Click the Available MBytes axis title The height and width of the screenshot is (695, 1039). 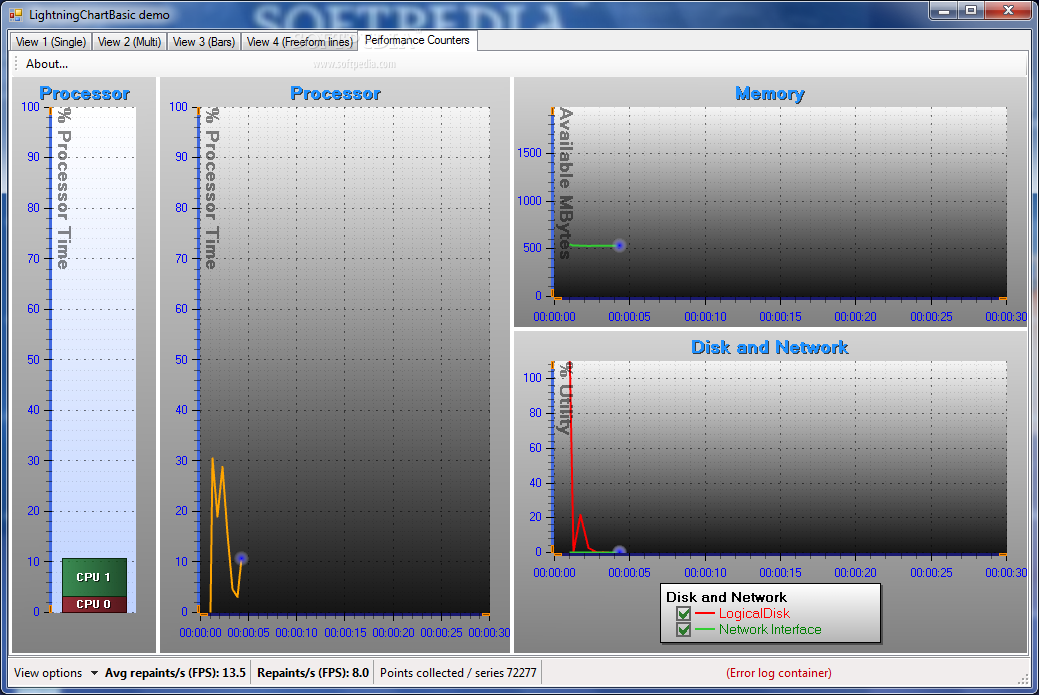click(565, 184)
